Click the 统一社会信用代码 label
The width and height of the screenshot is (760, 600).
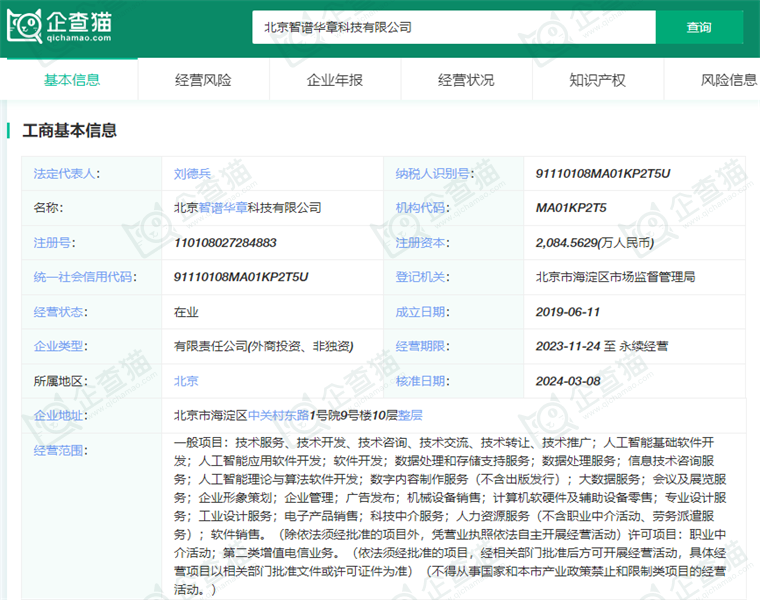[x=85, y=277]
